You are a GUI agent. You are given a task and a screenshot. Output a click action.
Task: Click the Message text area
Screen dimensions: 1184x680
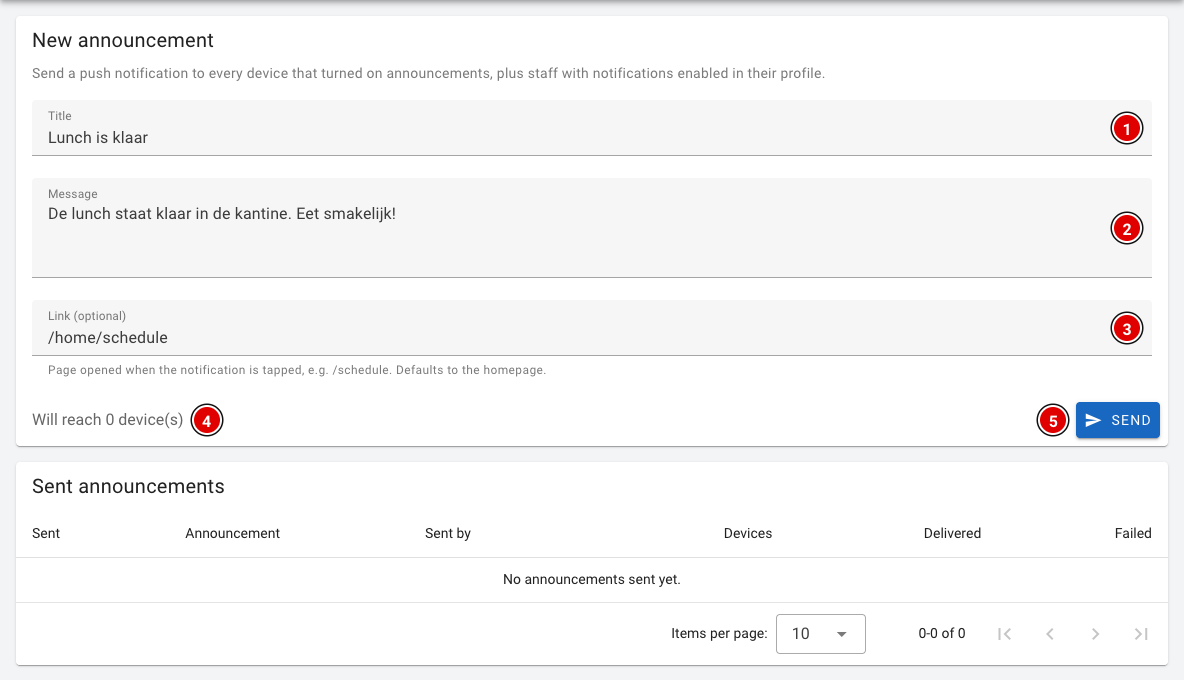[x=591, y=228]
